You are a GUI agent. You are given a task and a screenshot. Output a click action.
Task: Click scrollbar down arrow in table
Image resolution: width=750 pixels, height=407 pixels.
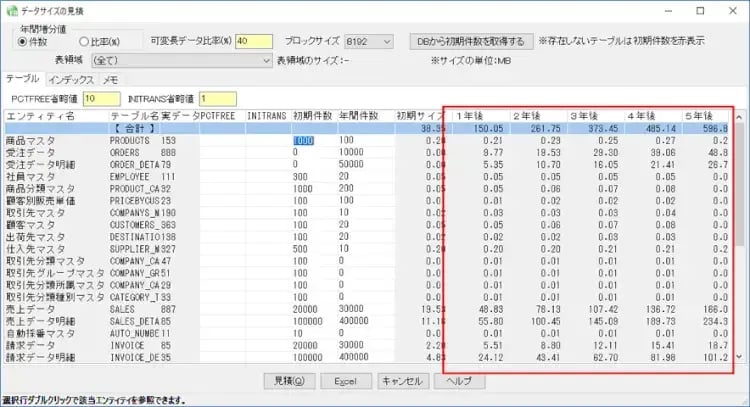(739, 357)
